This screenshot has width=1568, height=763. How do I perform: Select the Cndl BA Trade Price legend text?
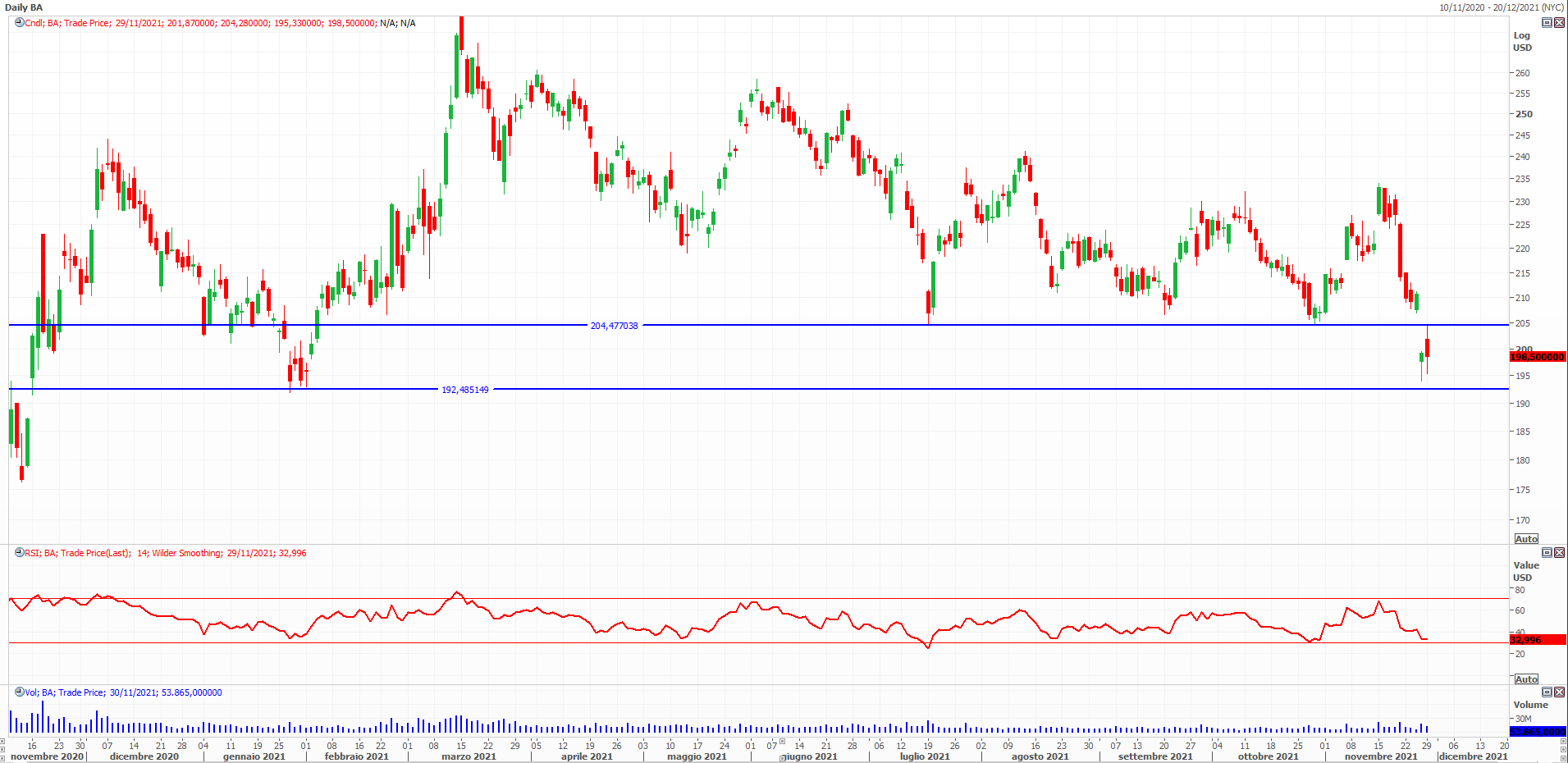pos(222,23)
